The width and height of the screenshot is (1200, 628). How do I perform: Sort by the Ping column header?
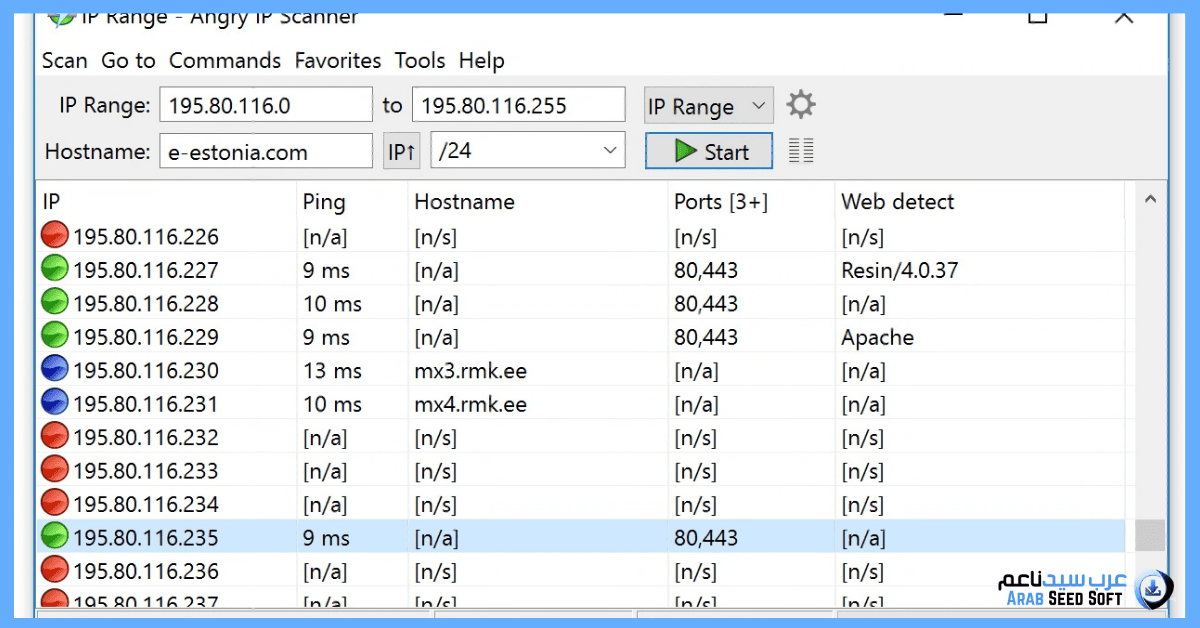pyautogui.click(x=324, y=202)
